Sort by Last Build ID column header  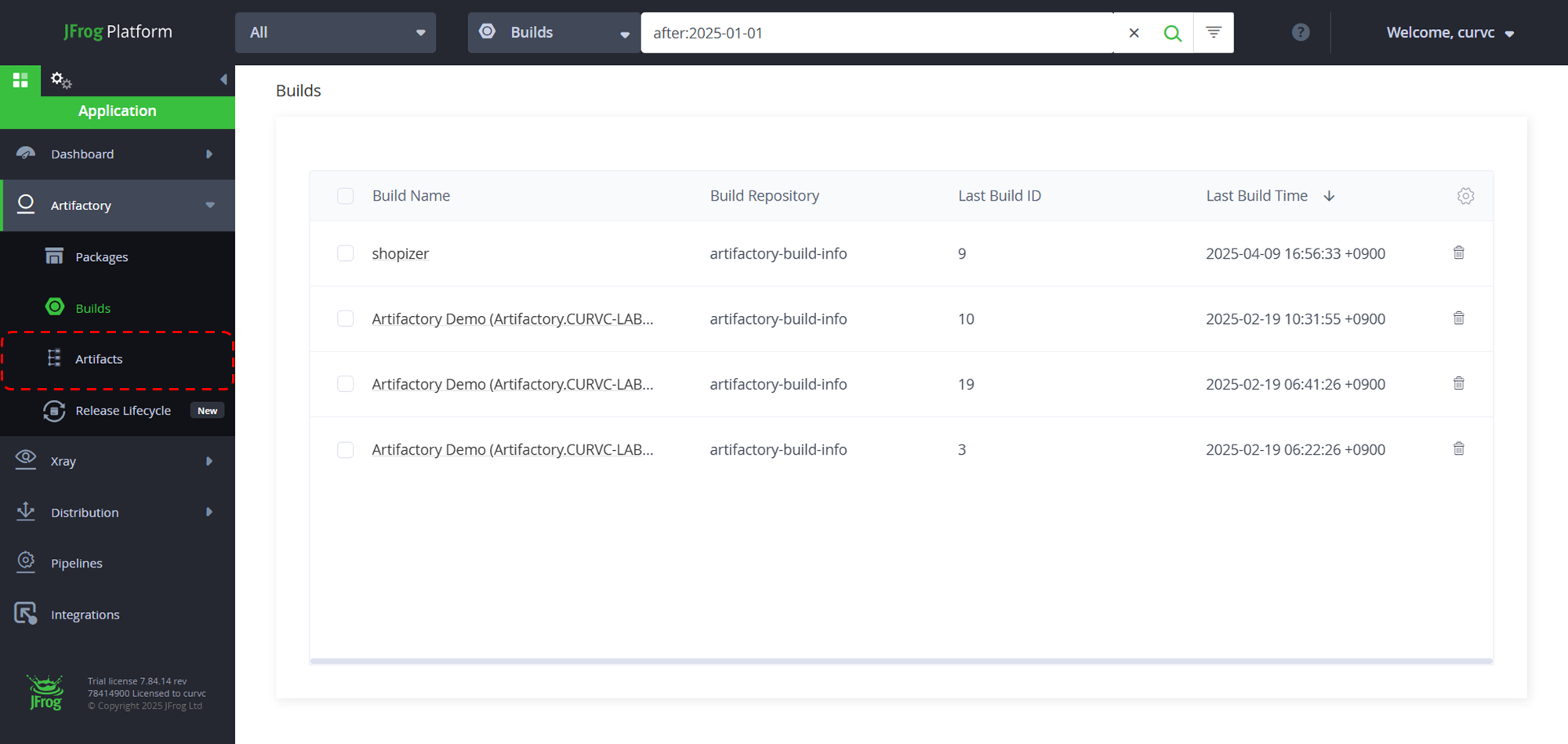[1000, 196]
